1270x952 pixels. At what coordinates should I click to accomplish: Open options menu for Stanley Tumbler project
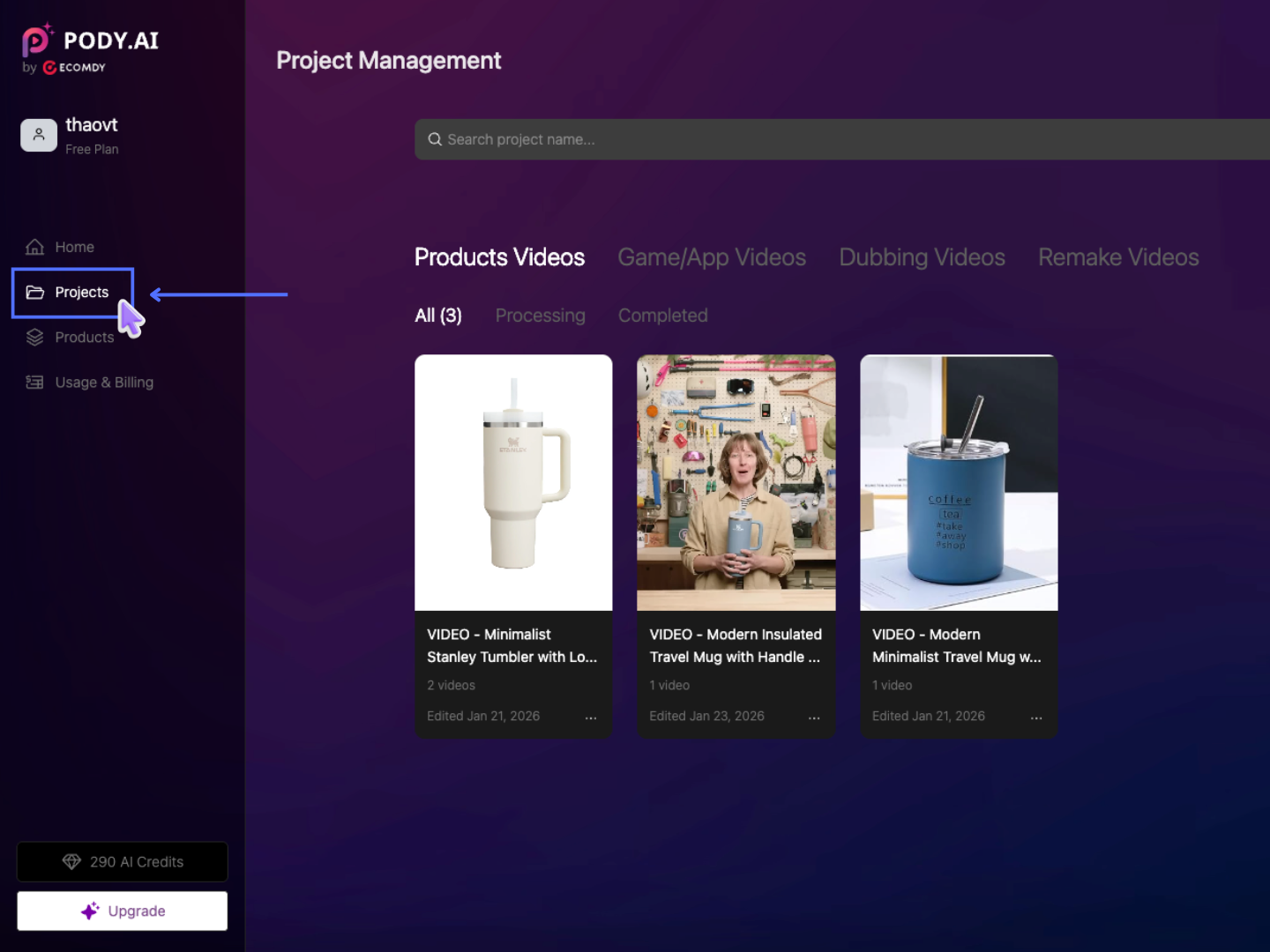coord(591,718)
